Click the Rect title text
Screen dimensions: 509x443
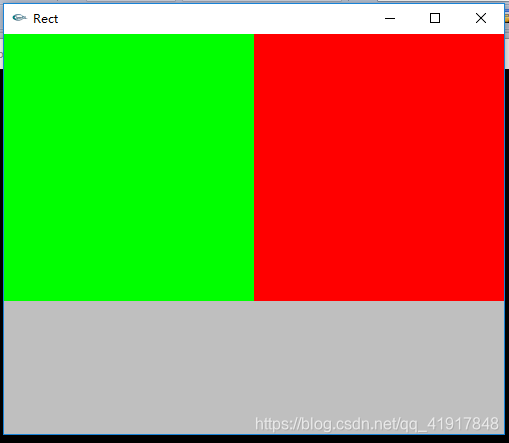tap(46, 19)
